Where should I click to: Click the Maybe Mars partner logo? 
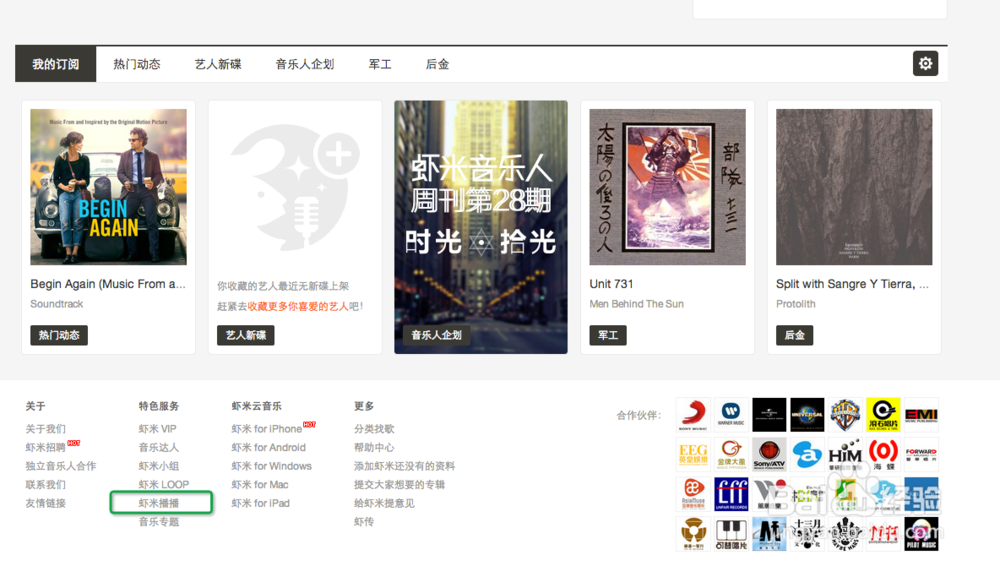coord(845,533)
